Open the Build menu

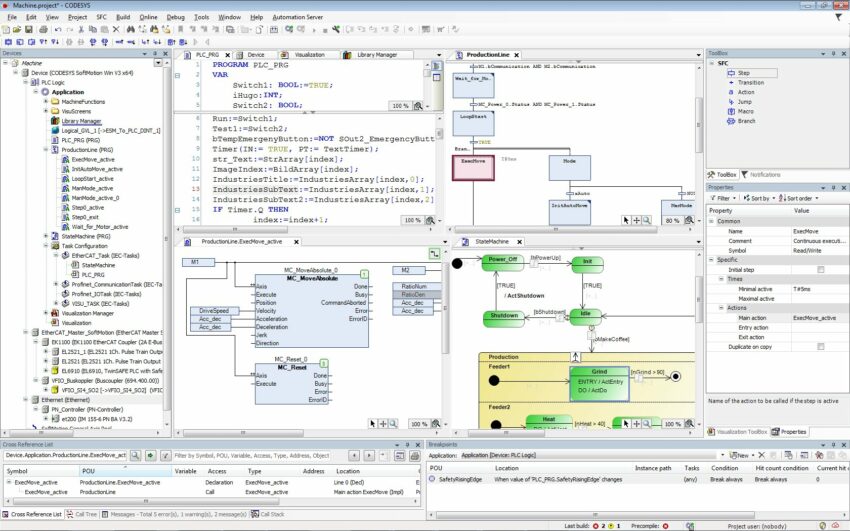(123, 17)
